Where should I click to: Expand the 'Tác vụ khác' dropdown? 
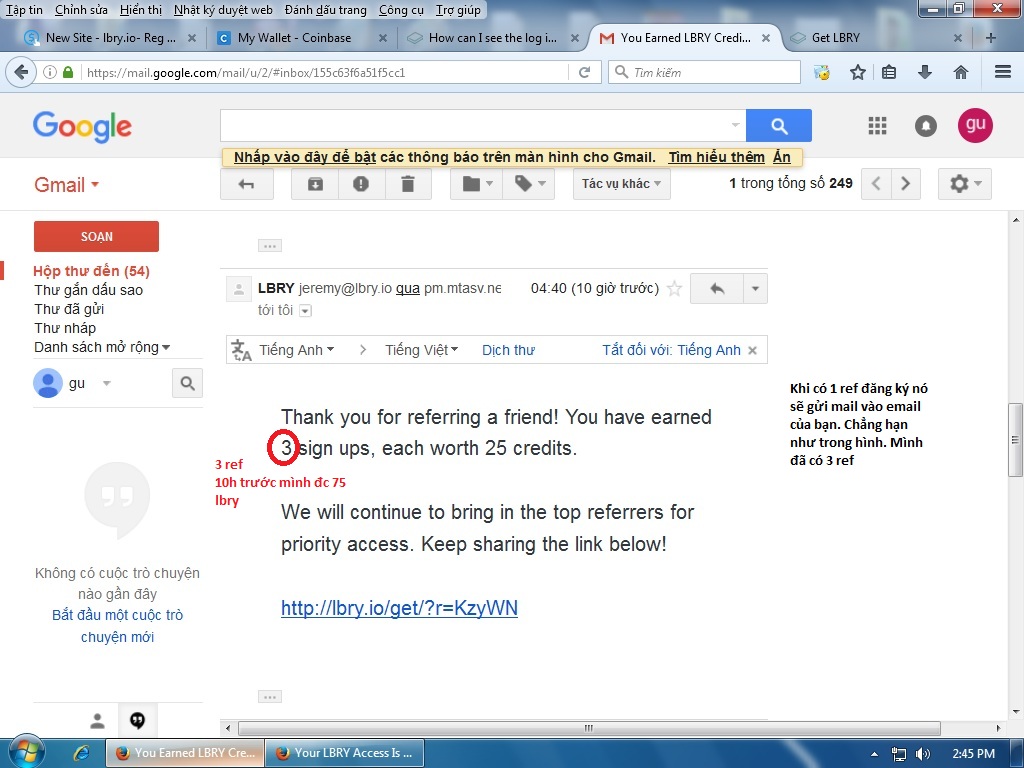coord(622,184)
